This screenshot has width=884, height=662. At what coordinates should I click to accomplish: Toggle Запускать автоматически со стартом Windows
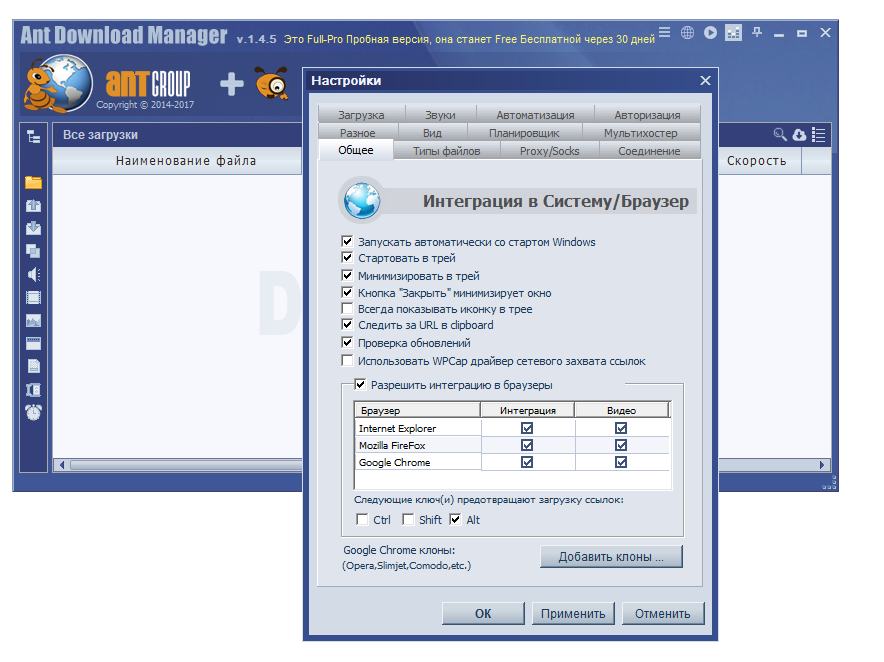(x=347, y=241)
